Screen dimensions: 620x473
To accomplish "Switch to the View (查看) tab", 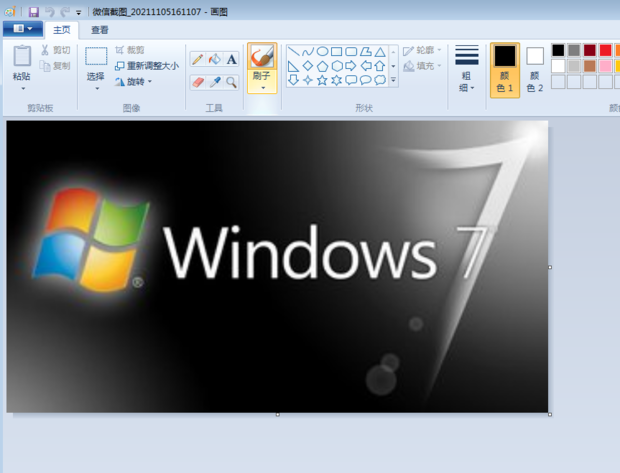I will pyautogui.click(x=100, y=30).
